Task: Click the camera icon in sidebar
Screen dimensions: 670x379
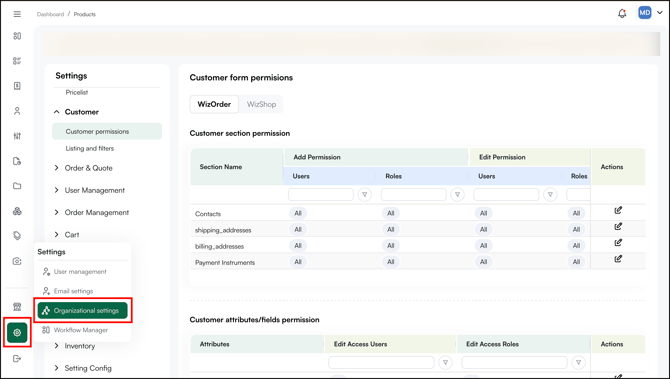Action: 17,261
